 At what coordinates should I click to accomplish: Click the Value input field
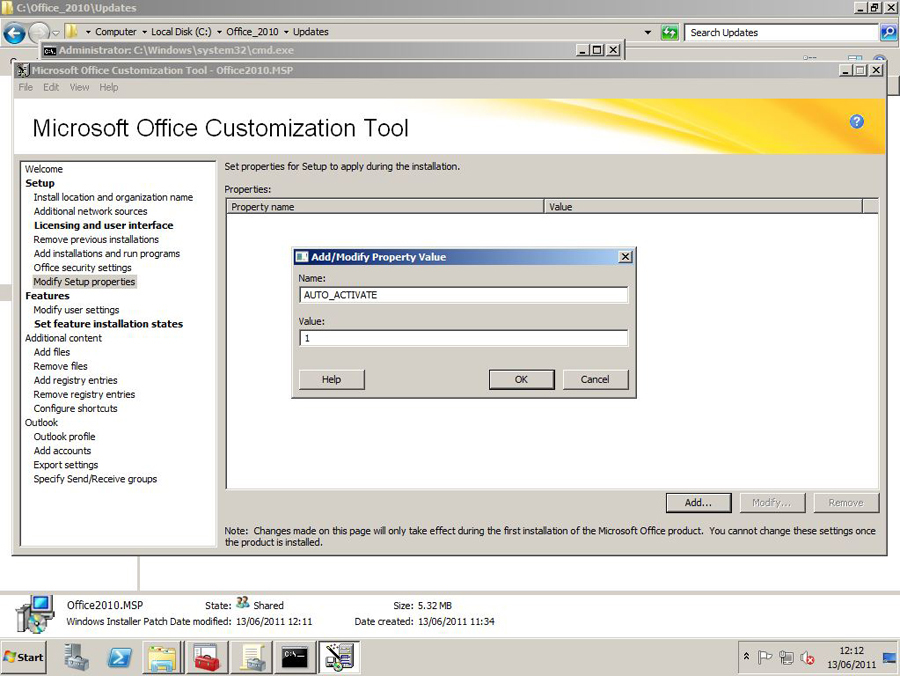(463, 338)
